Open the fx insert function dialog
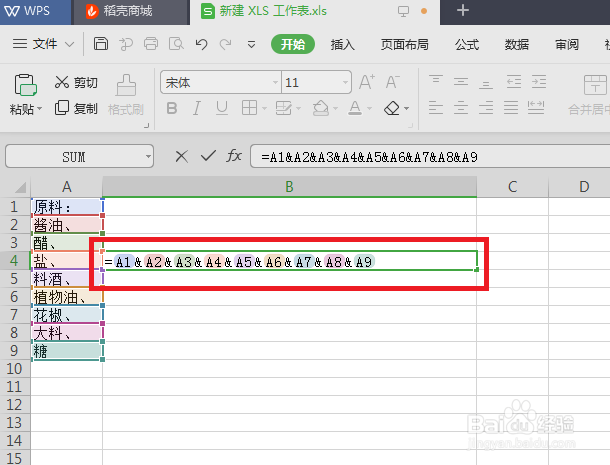Image resolution: width=610 pixels, height=465 pixels. pos(234,156)
